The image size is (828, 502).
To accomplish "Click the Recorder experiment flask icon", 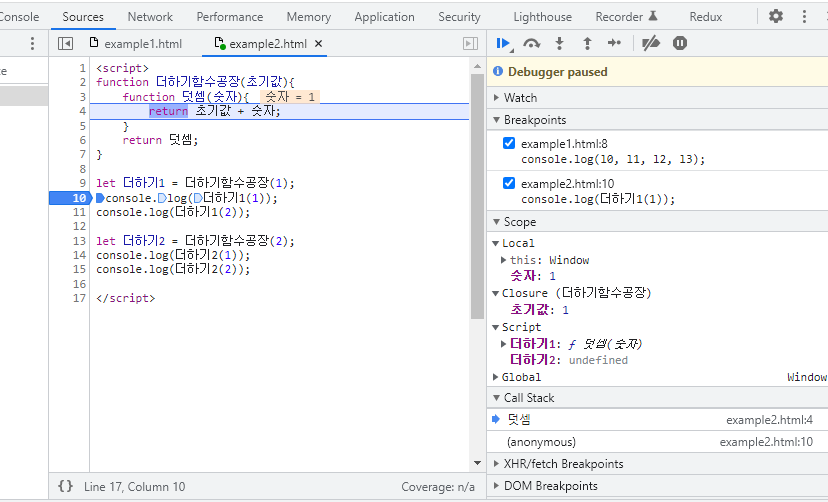I will point(653,16).
